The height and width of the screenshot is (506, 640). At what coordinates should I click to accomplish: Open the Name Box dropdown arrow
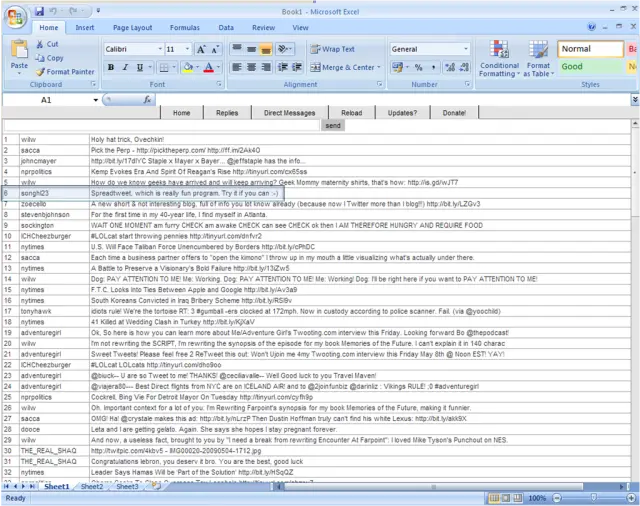pos(94,100)
